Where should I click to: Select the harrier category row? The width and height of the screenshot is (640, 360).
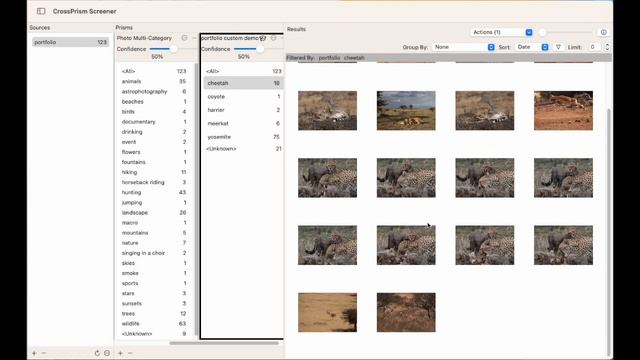(243, 110)
